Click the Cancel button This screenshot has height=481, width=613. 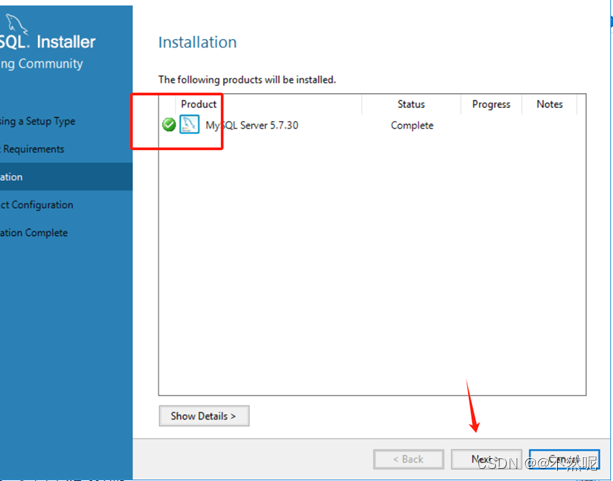[x=564, y=459]
